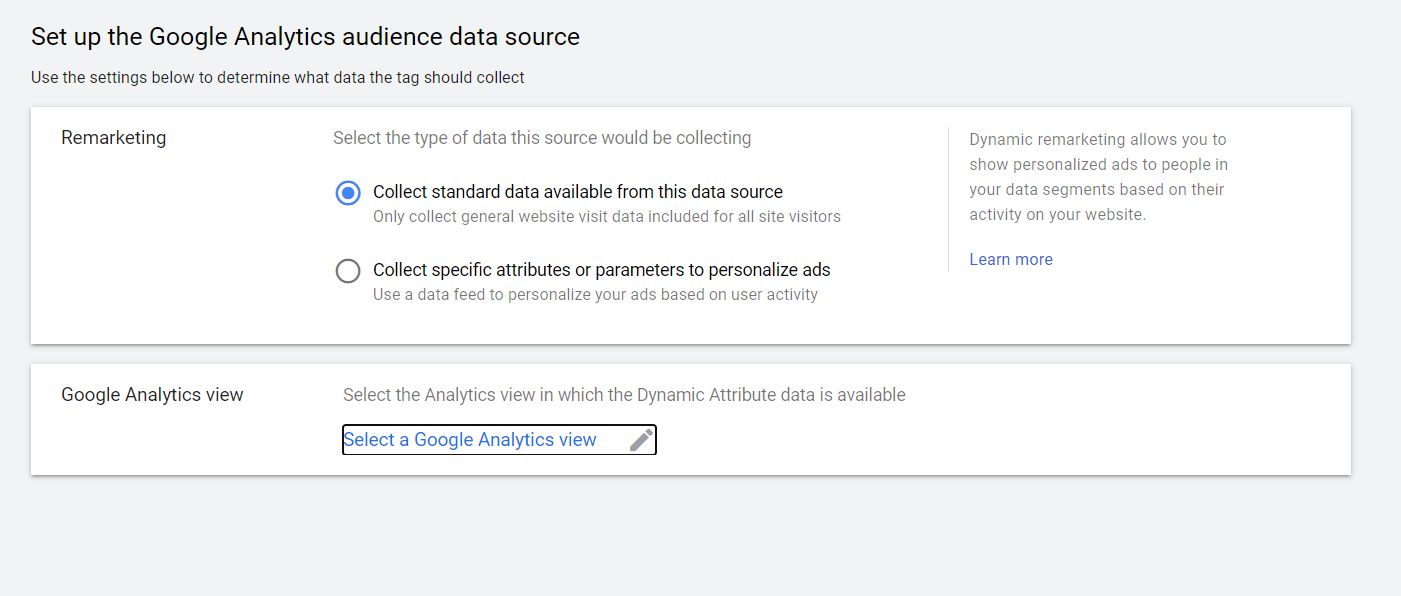
Task: Choose collecting specific attributes to personalize ads
Action: (x=347, y=270)
